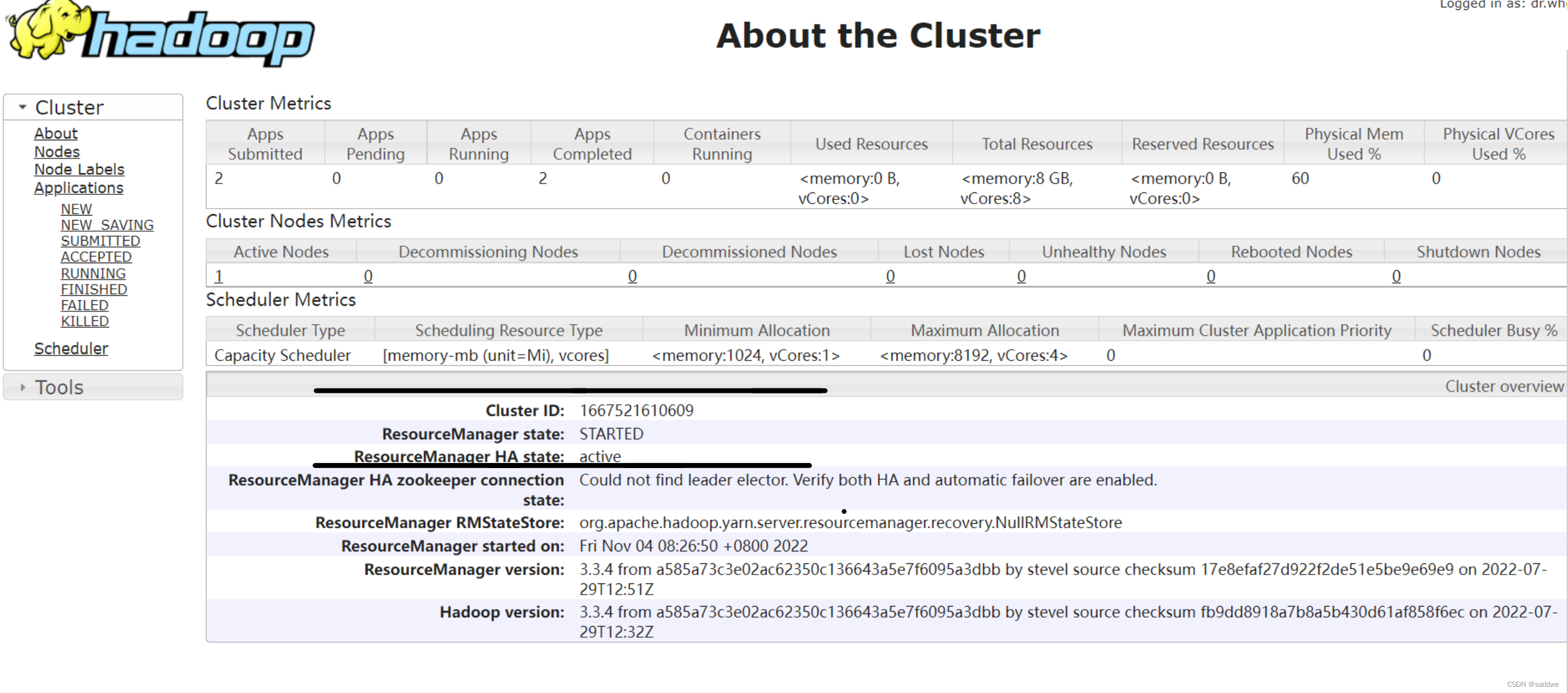The image size is (1568, 693).
Task: View KILLED applications
Action: [84, 321]
